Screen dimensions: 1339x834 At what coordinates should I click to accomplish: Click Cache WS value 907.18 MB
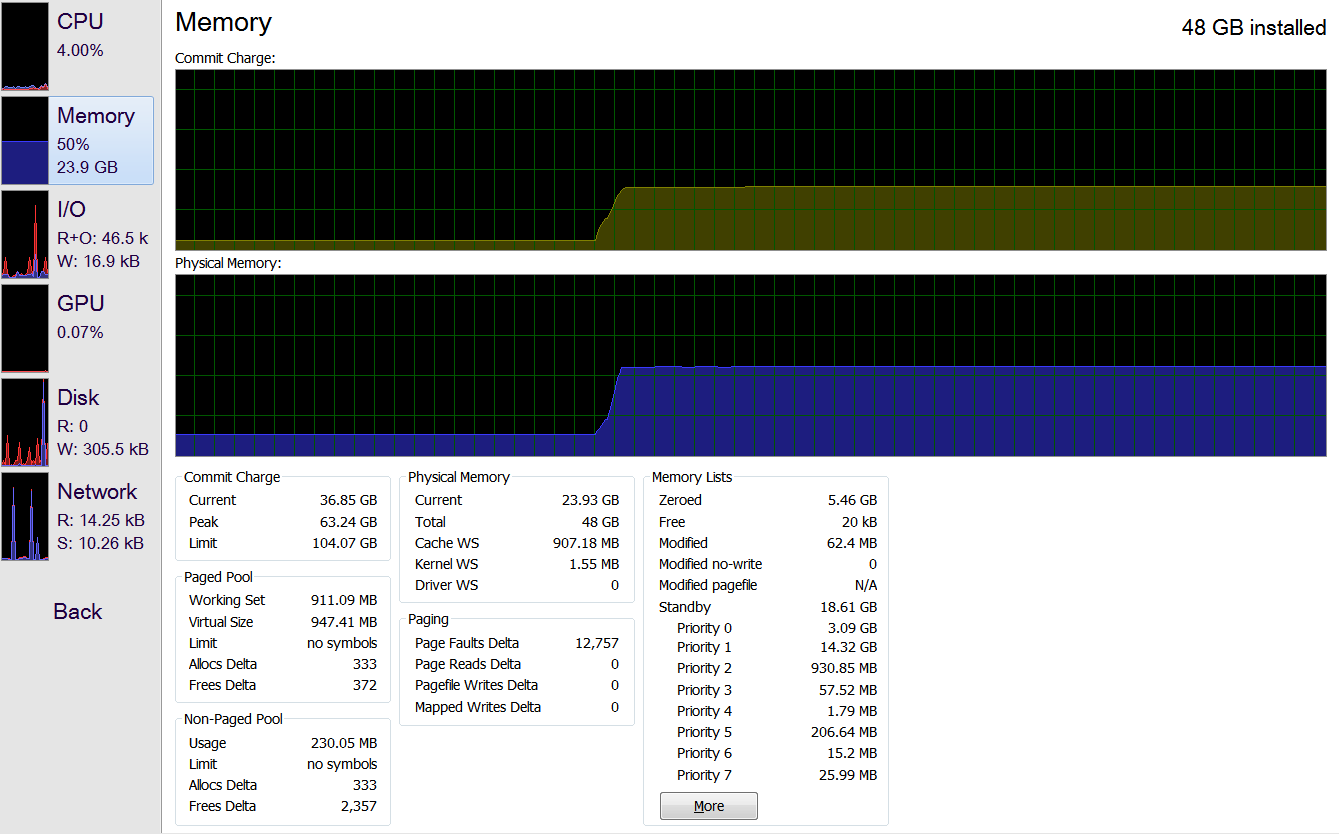[586, 543]
